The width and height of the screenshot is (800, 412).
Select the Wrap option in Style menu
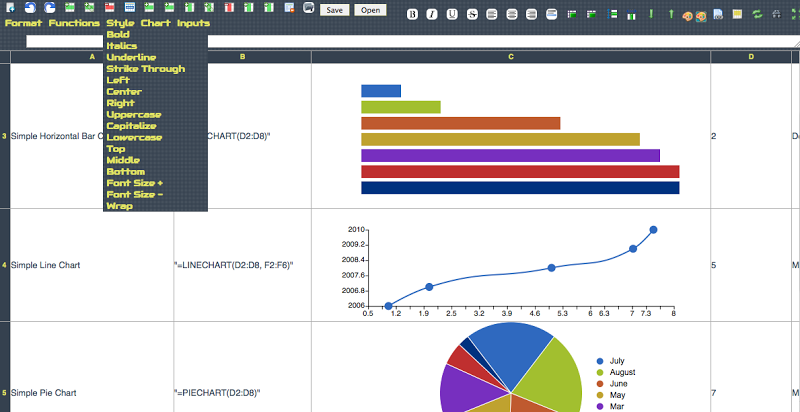(119, 206)
